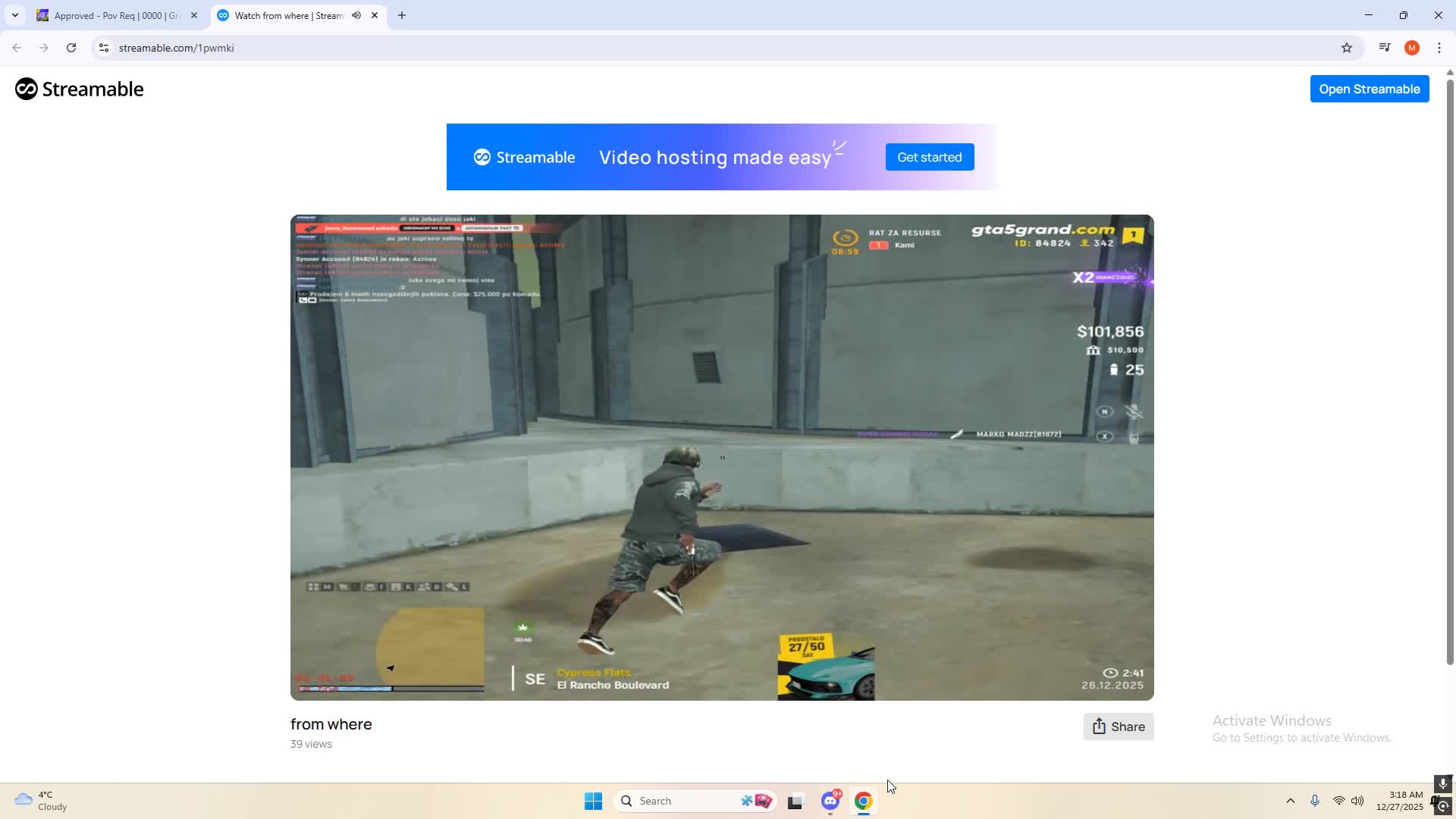
Task: Mute the Watch from where tab audio
Action: (x=356, y=15)
